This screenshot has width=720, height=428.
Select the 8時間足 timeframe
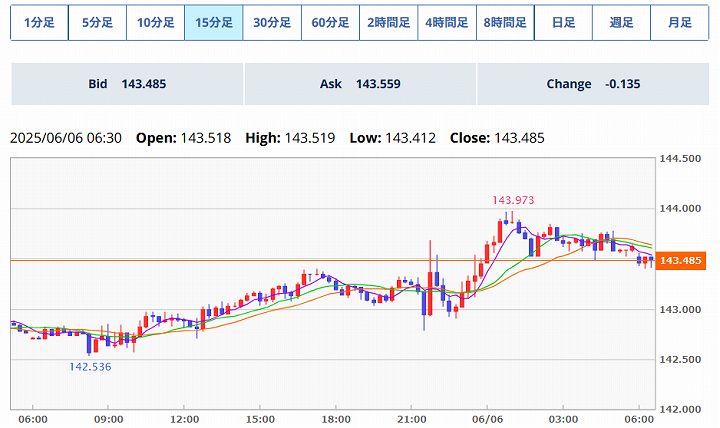tap(505, 22)
